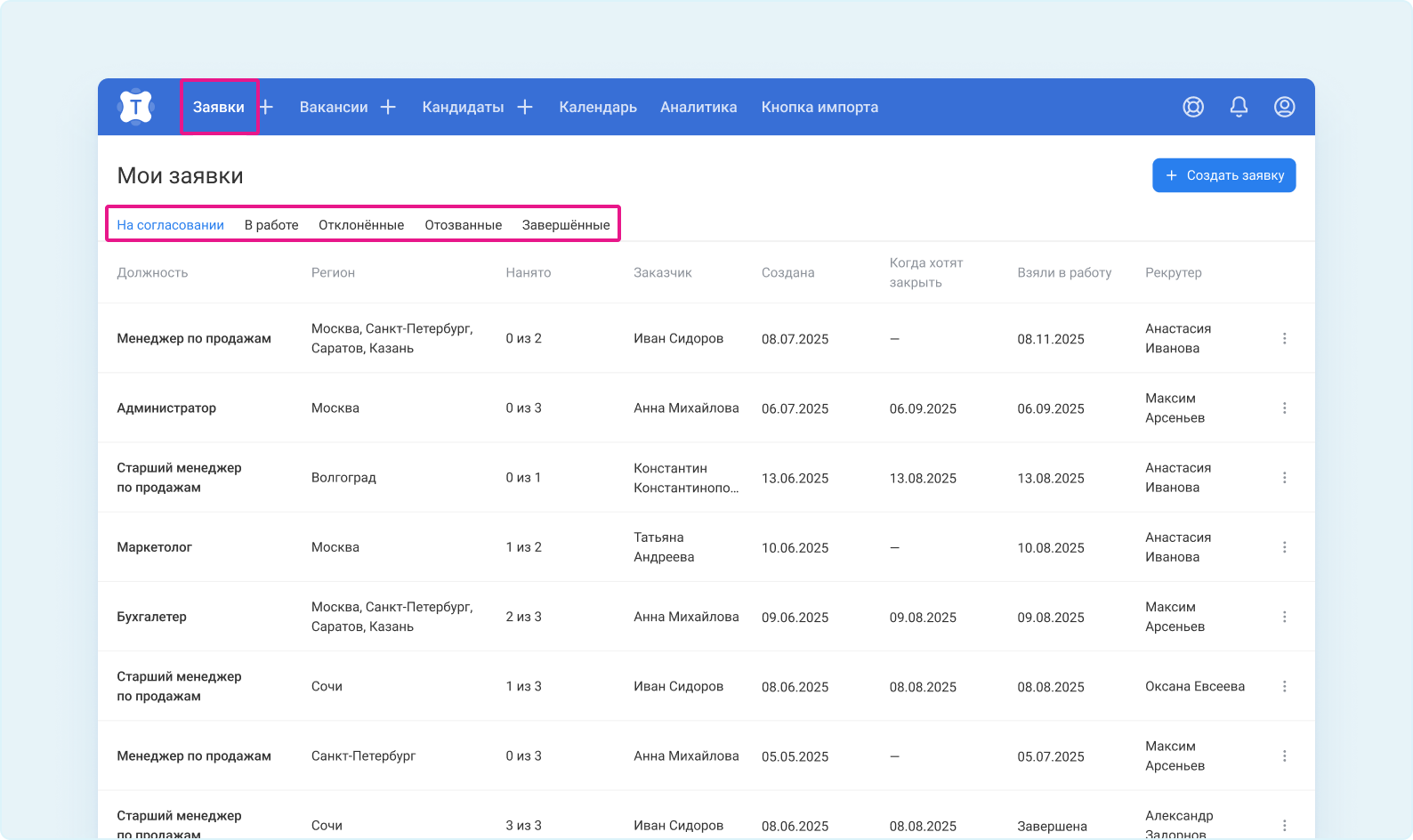1413x840 pixels.
Task: Open notifications bell icon
Action: click(1239, 107)
